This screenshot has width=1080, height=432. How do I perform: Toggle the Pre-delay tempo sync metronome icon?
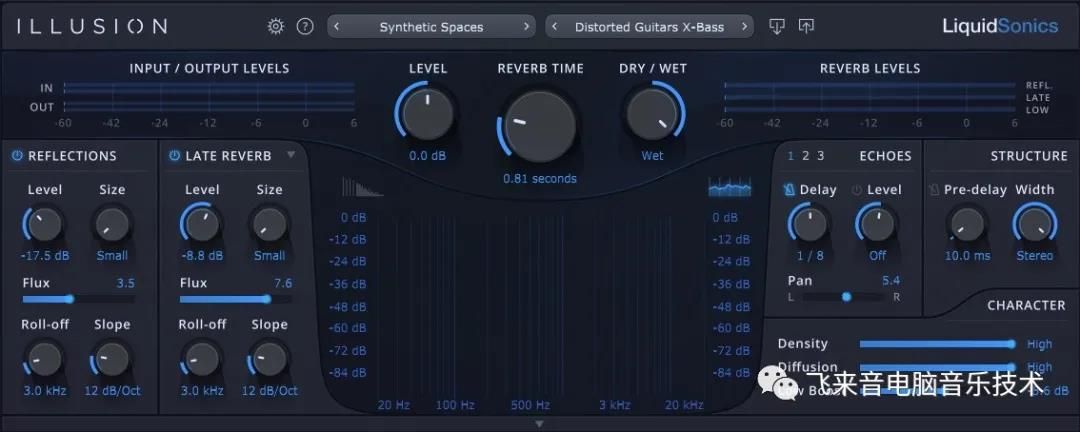(x=934, y=190)
